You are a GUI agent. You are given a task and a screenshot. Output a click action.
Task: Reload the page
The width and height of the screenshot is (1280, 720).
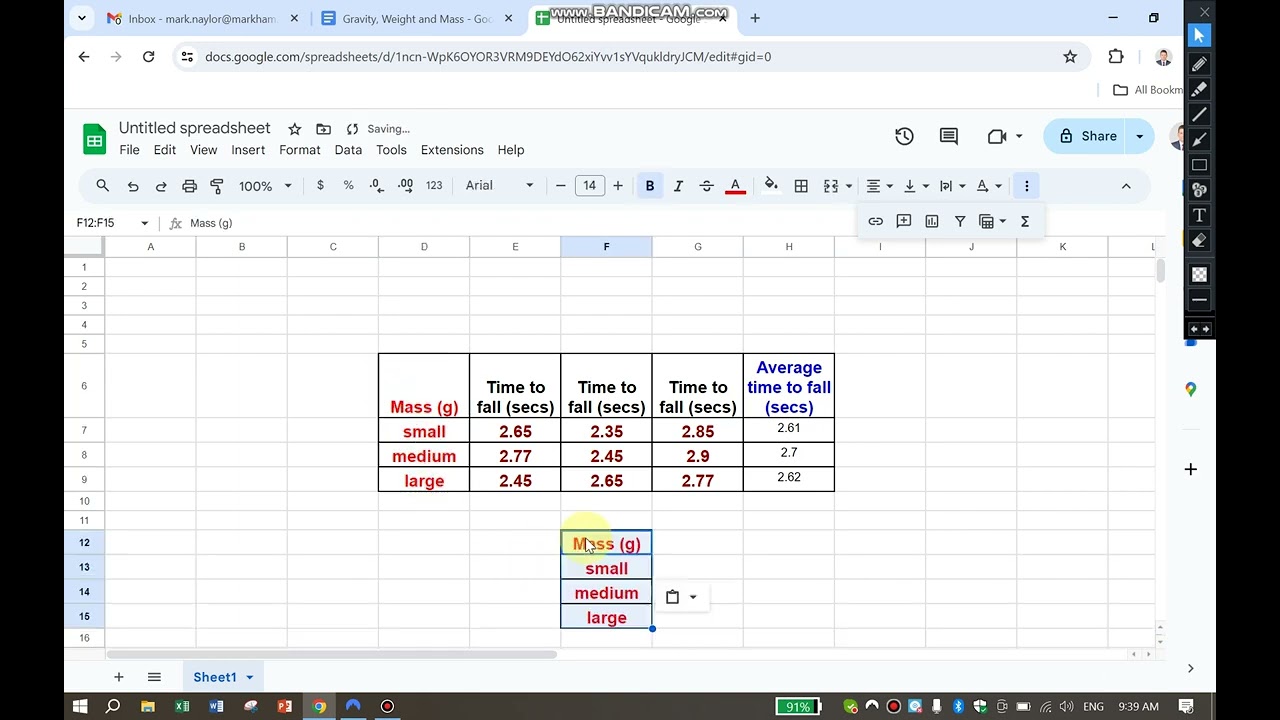tap(148, 57)
